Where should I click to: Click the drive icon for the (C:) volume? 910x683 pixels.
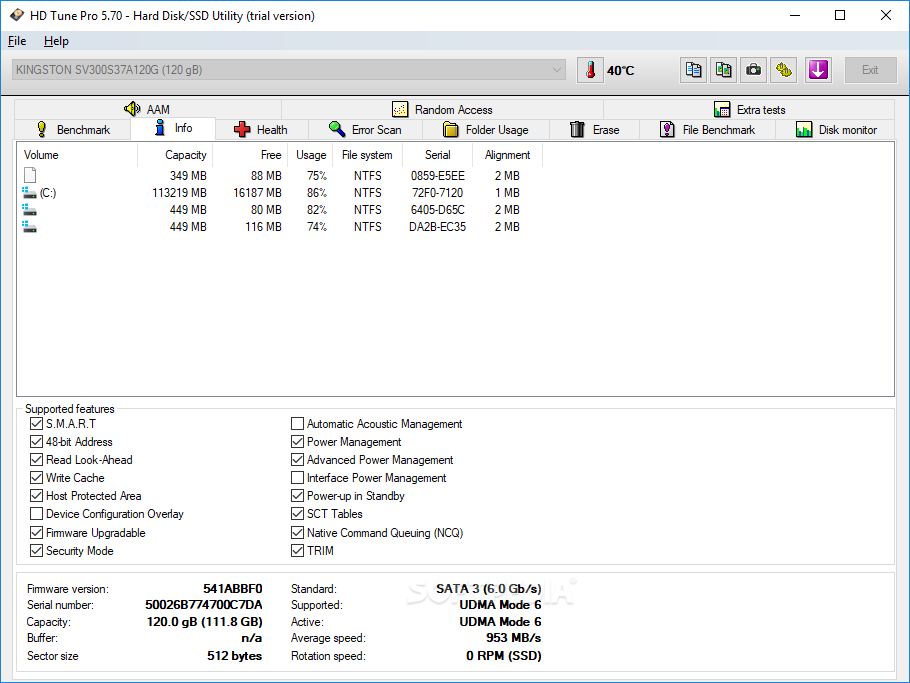coord(29,193)
